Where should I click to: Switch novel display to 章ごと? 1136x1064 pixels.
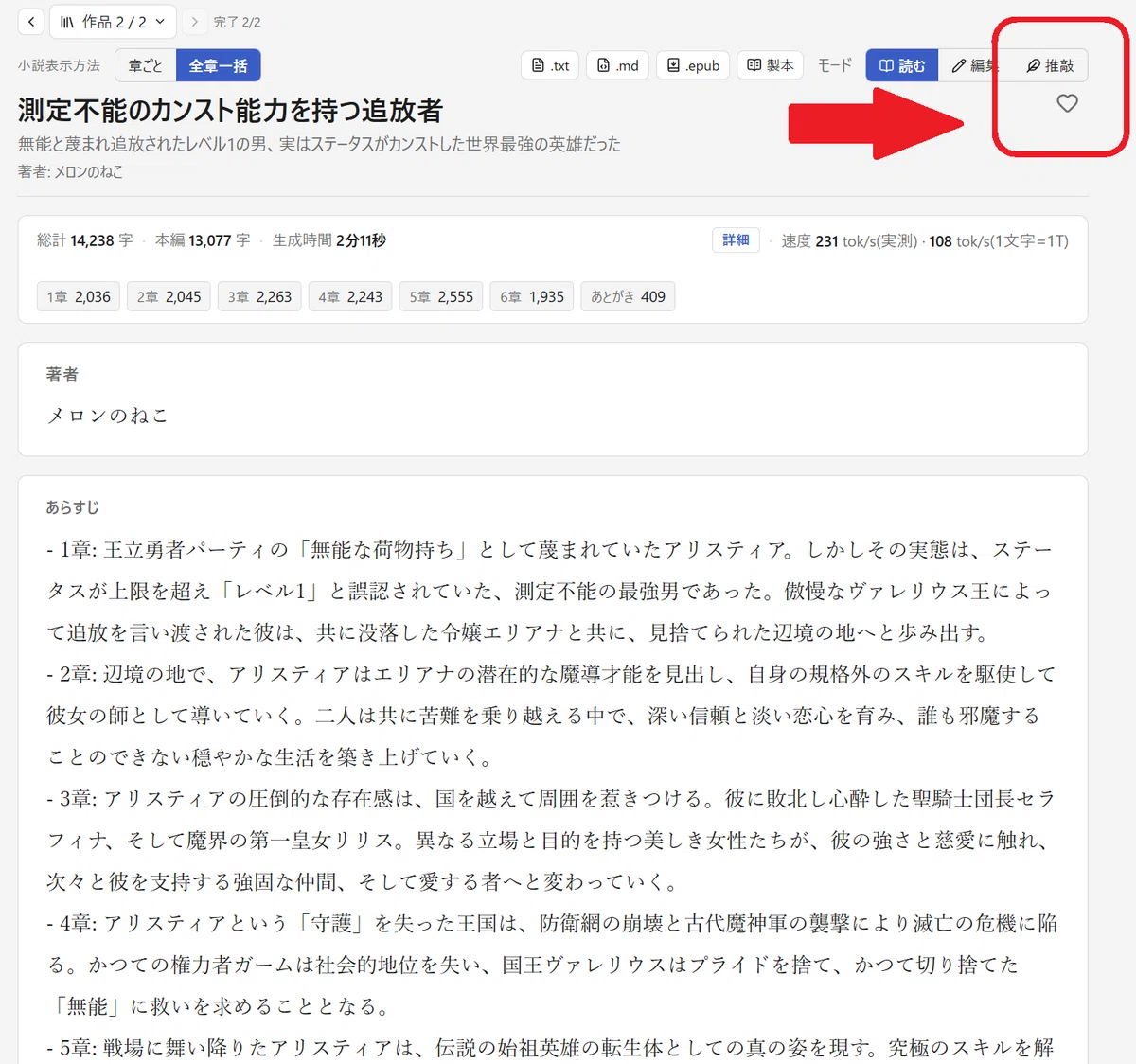146,65
